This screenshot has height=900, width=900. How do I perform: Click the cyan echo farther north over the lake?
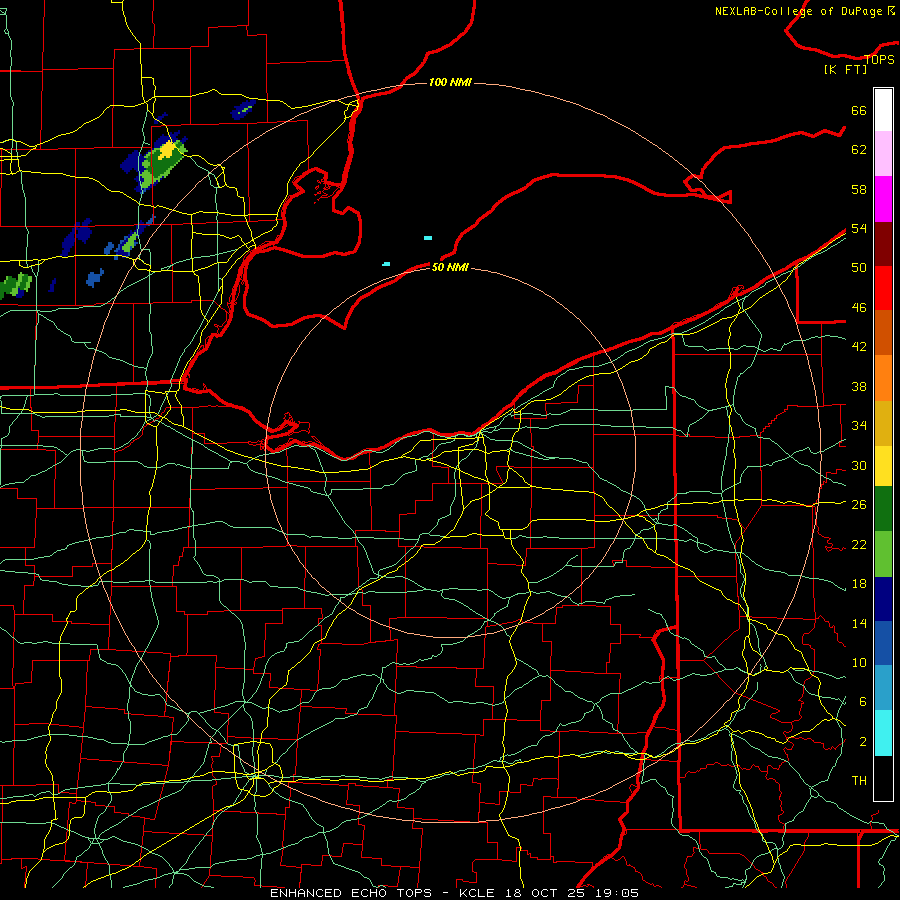428,238
